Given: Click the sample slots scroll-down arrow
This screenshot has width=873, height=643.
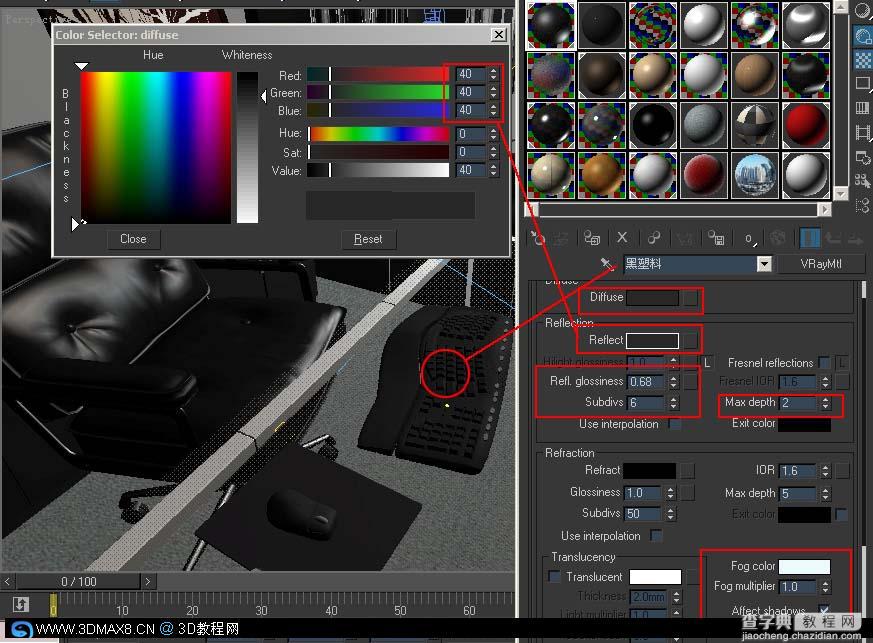Looking at the screenshot, I should 841,193.
